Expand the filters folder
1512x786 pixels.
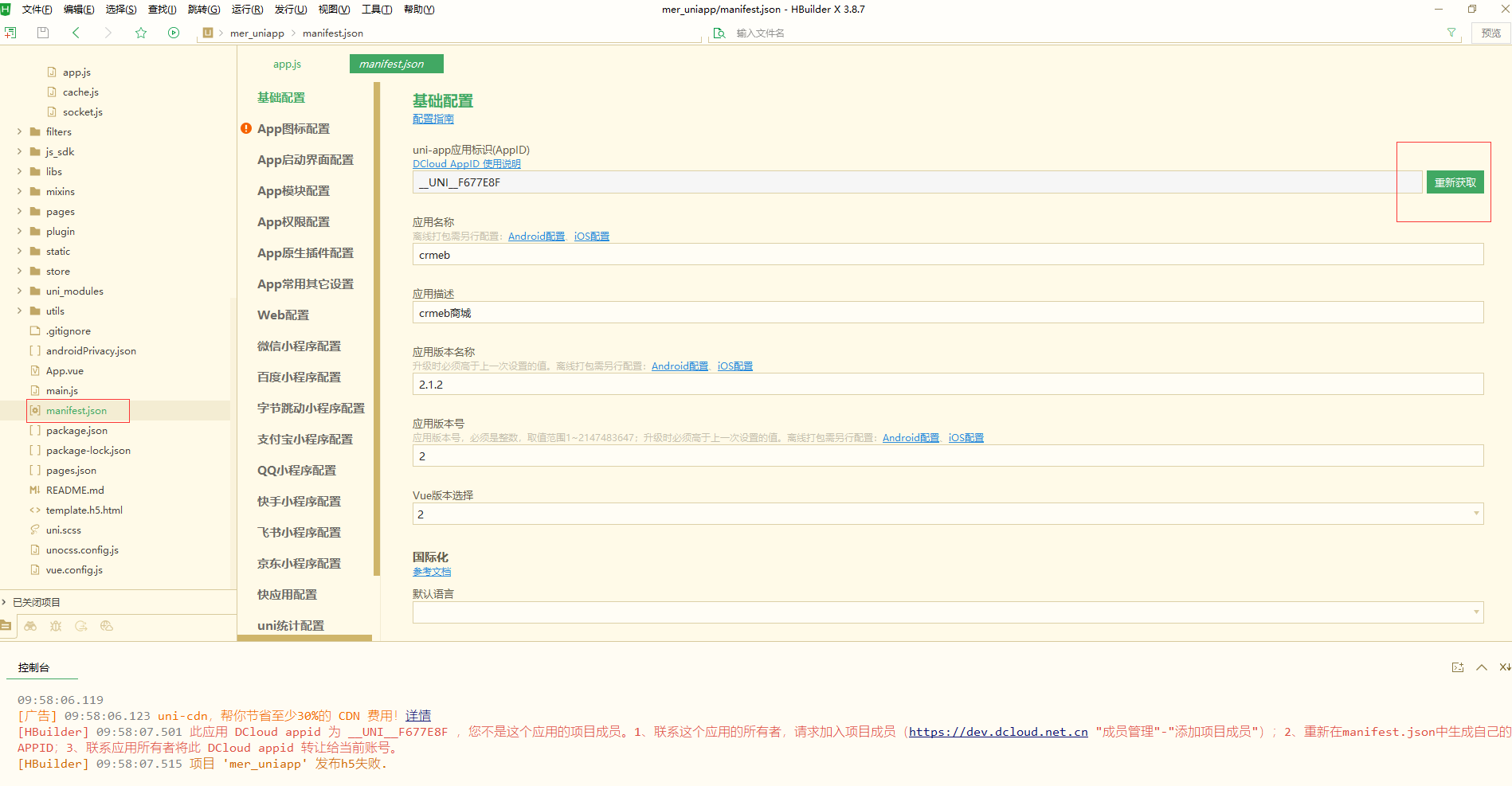coord(19,131)
